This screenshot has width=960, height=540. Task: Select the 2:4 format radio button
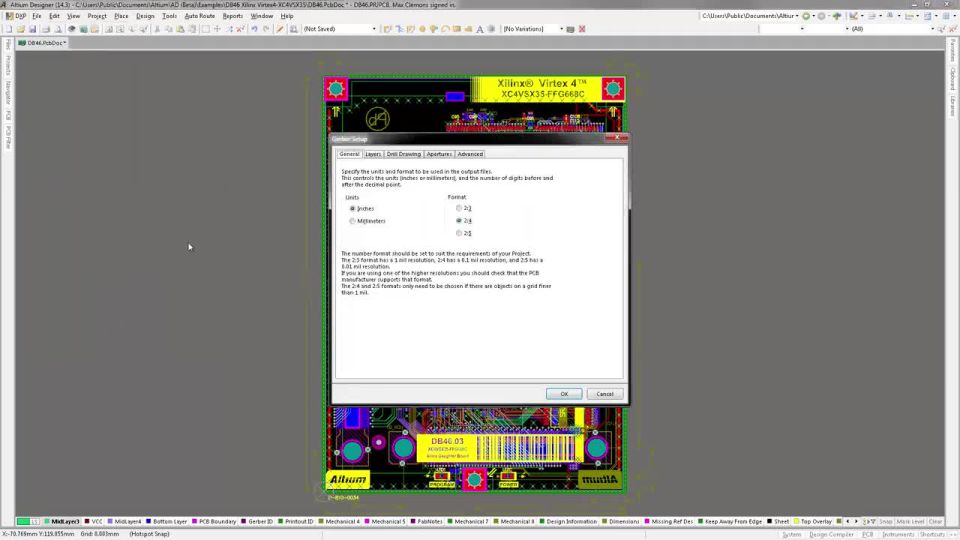coord(459,220)
